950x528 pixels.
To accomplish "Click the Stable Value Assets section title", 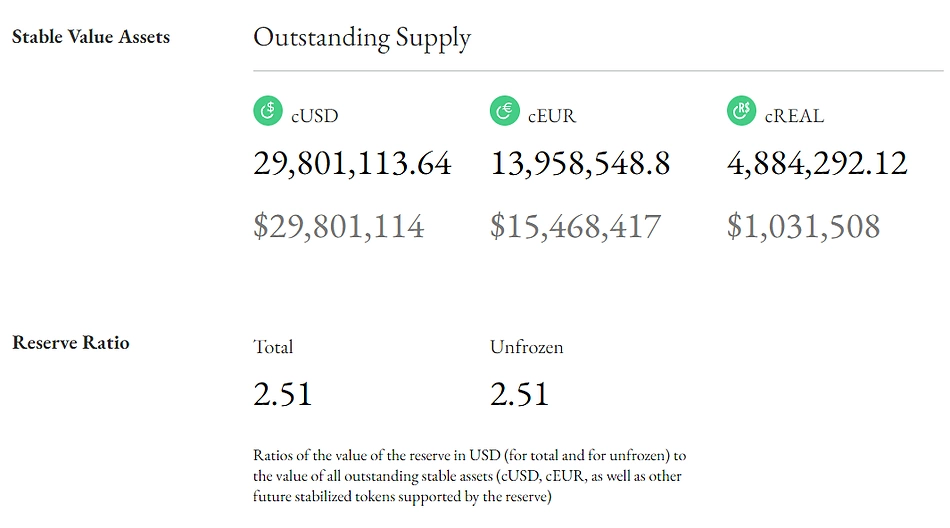I will (91, 37).
